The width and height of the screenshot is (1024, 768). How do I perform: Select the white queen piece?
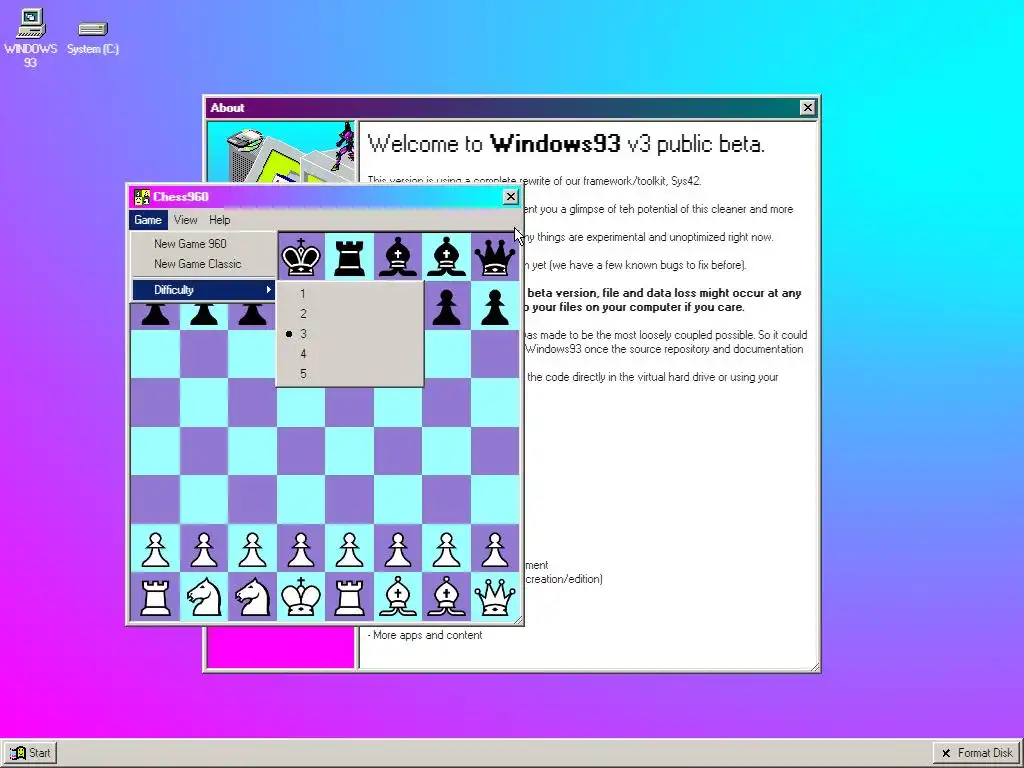[494, 597]
